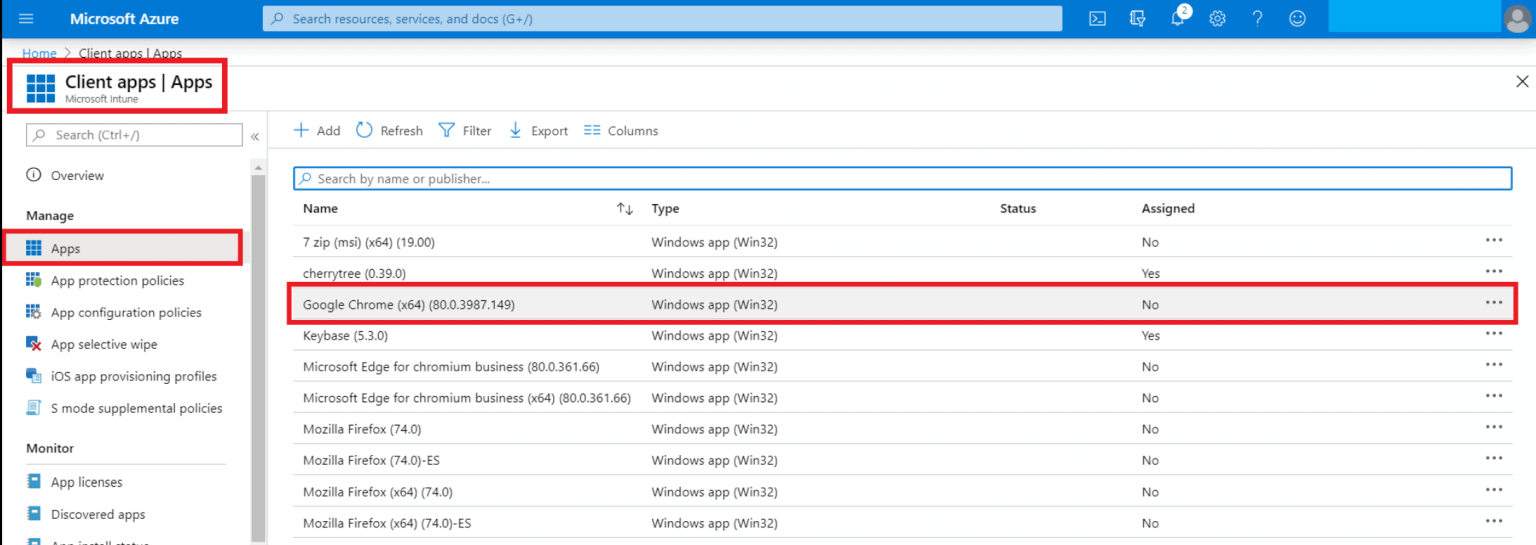1536x545 pixels.
Task: Click the Refresh button
Action: tap(390, 131)
